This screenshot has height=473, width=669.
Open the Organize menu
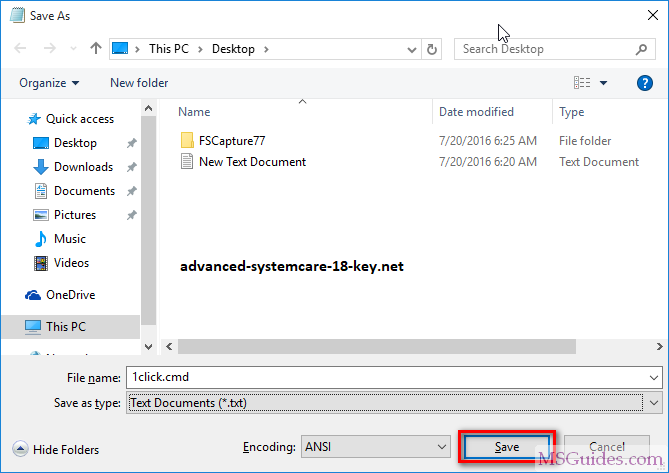[x=49, y=83]
